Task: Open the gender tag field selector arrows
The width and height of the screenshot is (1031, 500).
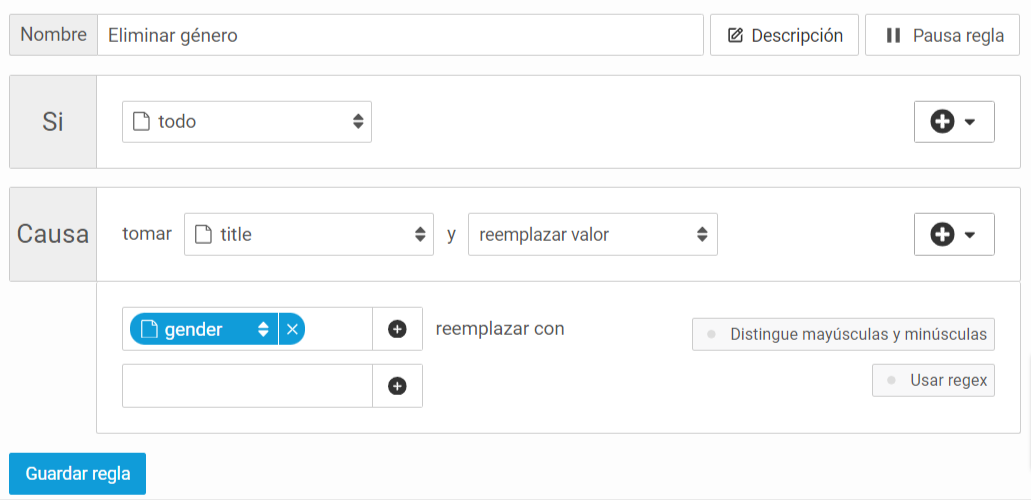Action: pyautogui.click(x=263, y=330)
